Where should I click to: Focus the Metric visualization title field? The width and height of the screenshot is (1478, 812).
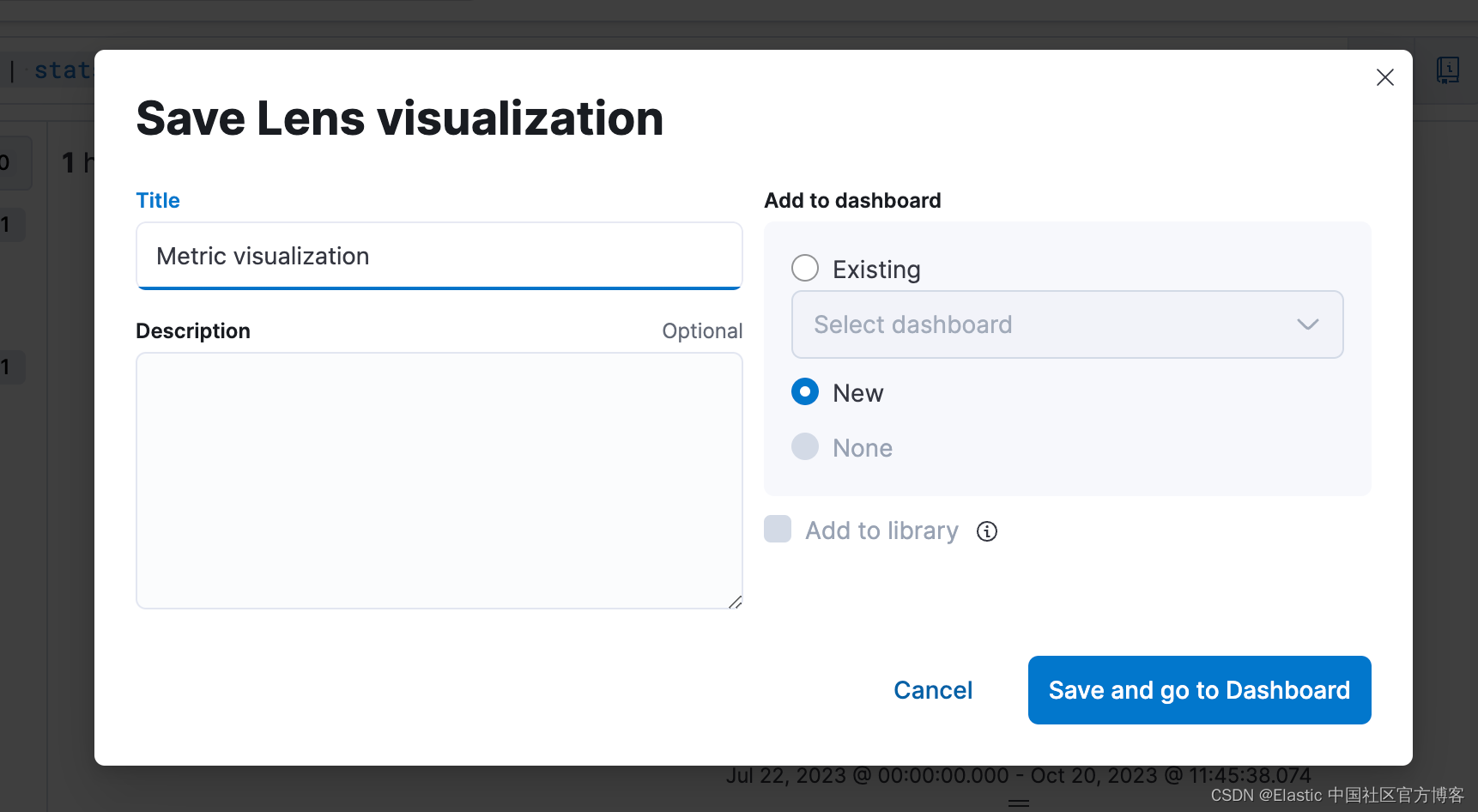[x=439, y=256]
